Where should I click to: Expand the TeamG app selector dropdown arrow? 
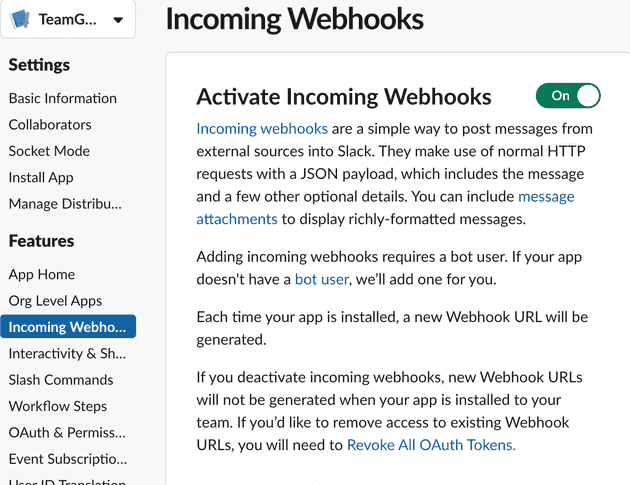click(118, 20)
